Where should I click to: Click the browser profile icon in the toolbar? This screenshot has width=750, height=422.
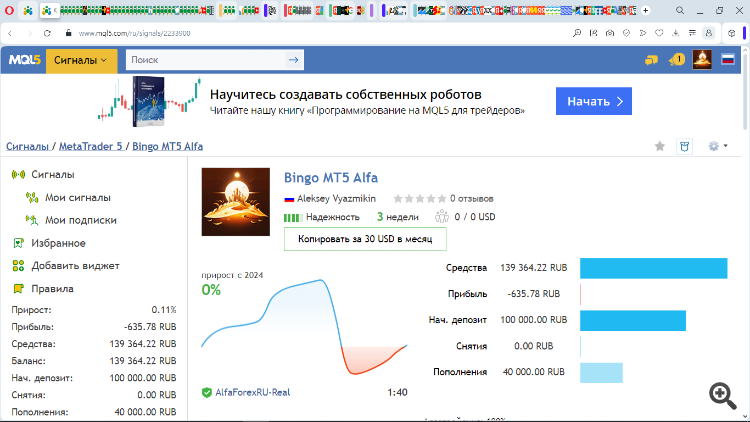pos(709,33)
